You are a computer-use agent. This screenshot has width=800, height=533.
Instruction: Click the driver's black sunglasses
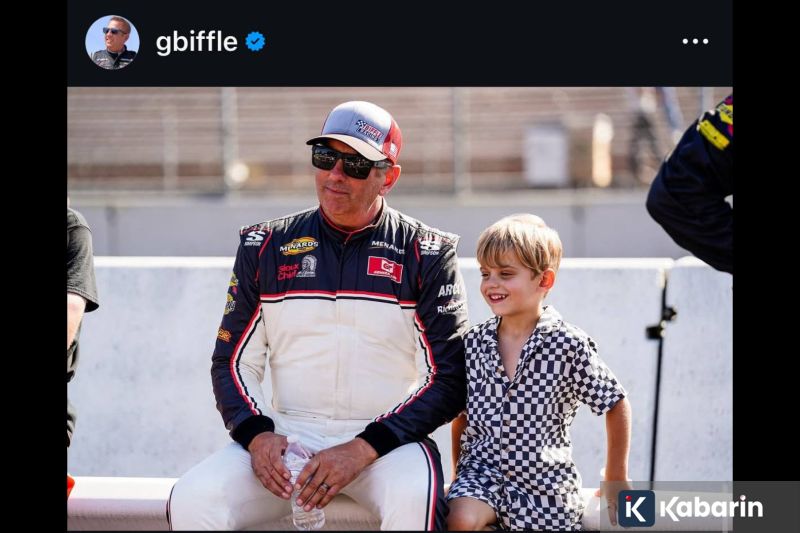coord(350,162)
